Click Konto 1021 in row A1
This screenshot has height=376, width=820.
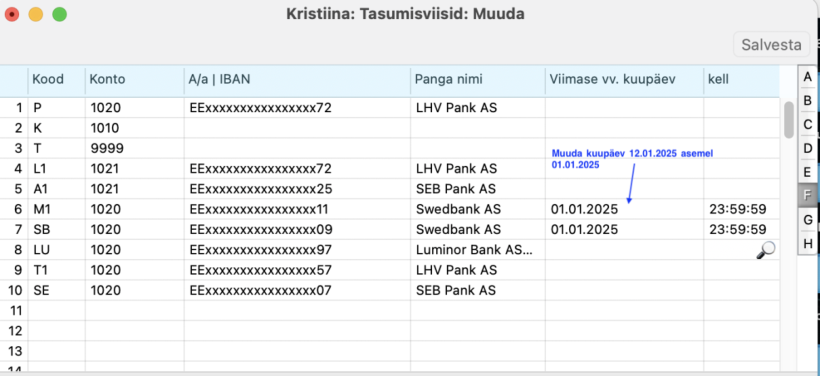(x=105, y=189)
